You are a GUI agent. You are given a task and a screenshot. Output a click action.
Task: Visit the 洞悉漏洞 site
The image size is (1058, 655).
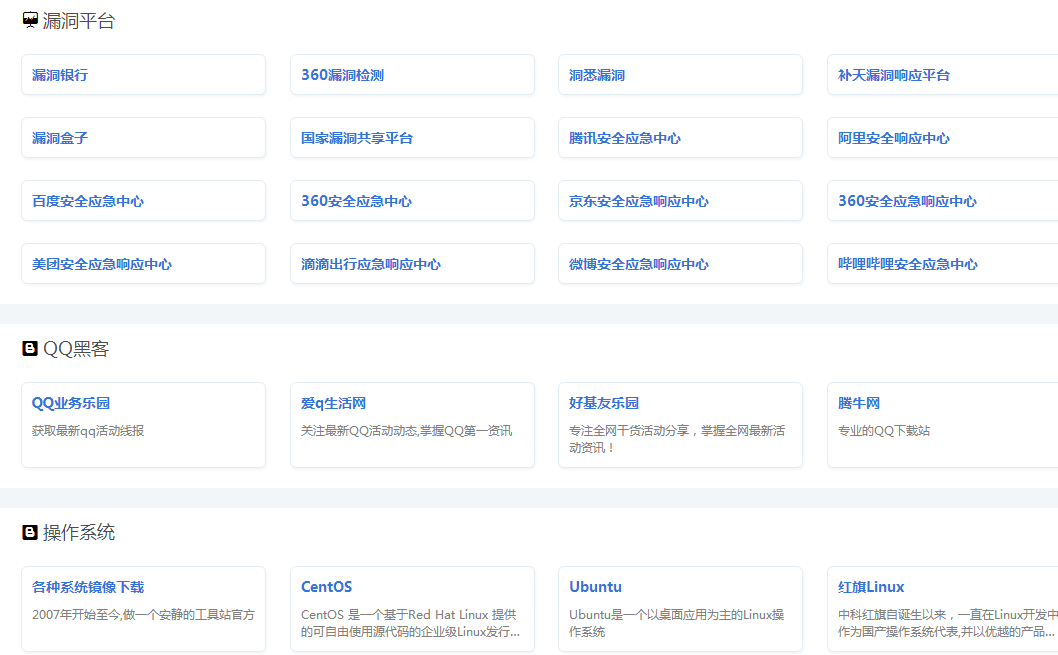[597, 75]
